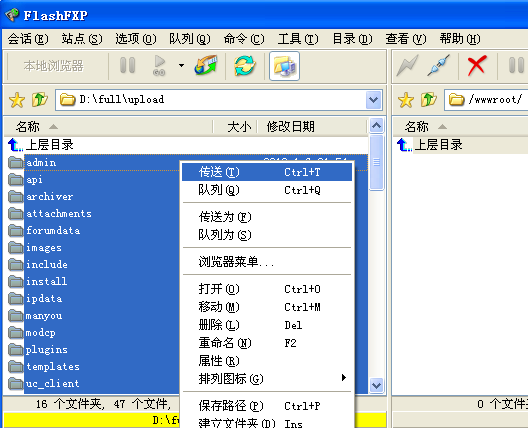Open the 查看(V) menu
The image size is (532, 428).
406,39
